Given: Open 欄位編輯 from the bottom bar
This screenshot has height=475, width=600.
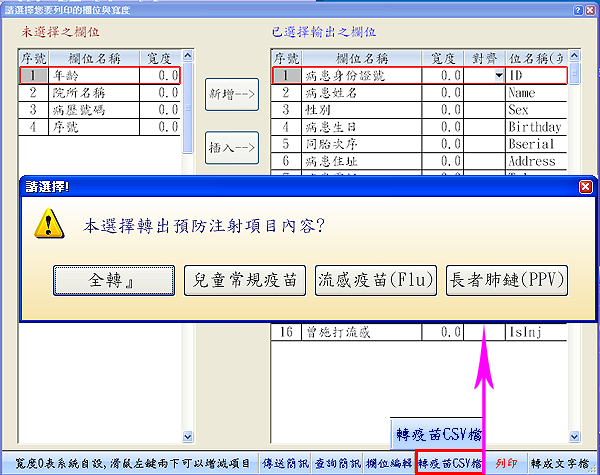Looking at the screenshot, I should tap(388, 464).
